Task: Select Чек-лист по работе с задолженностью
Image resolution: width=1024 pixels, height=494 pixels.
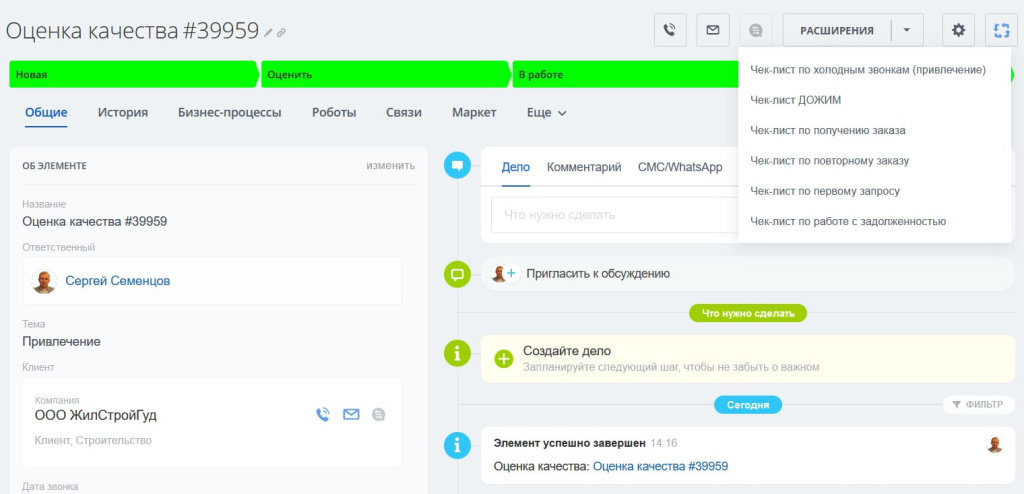Action: point(848,221)
